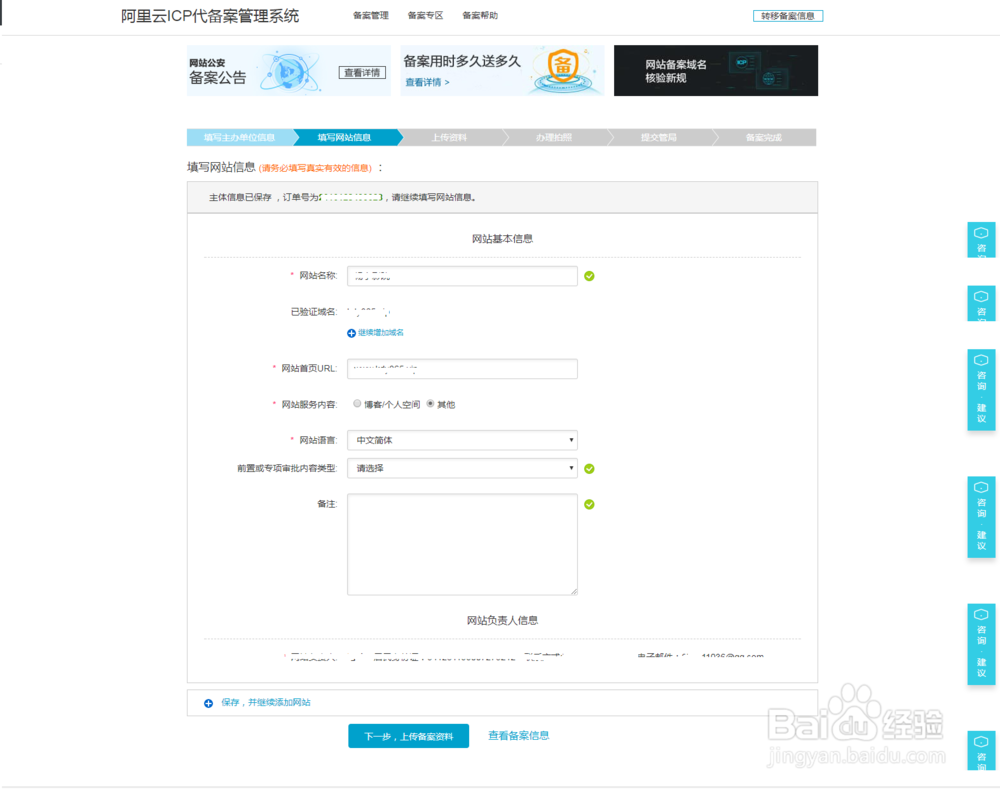This screenshot has height=790, width=1000.
Task: Focus the 网站首页URL input field
Action: point(462,368)
